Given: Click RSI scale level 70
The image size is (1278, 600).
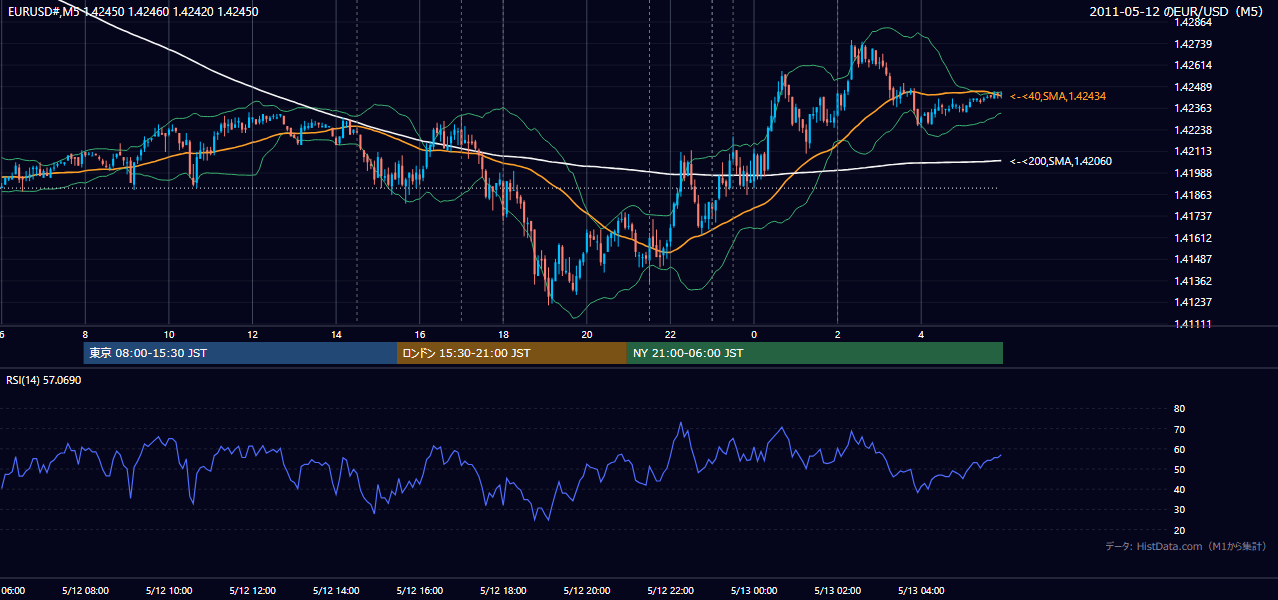Looking at the screenshot, I should point(1179,429).
